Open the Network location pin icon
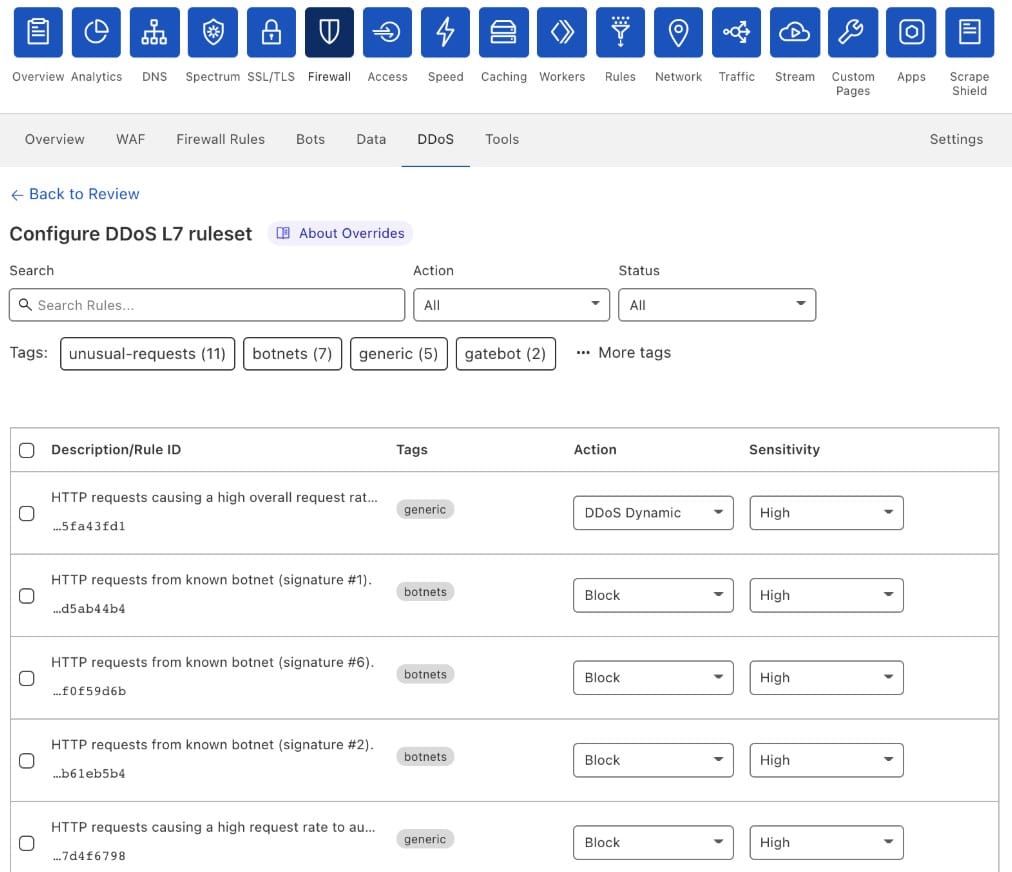1012x872 pixels. click(x=678, y=32)
